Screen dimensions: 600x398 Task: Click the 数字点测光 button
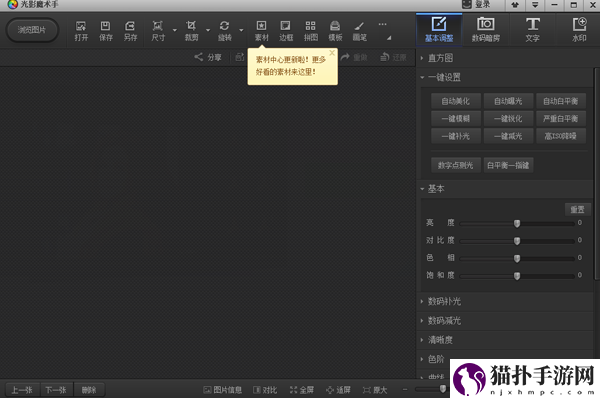pyautogui.click(x=456, y=165)
